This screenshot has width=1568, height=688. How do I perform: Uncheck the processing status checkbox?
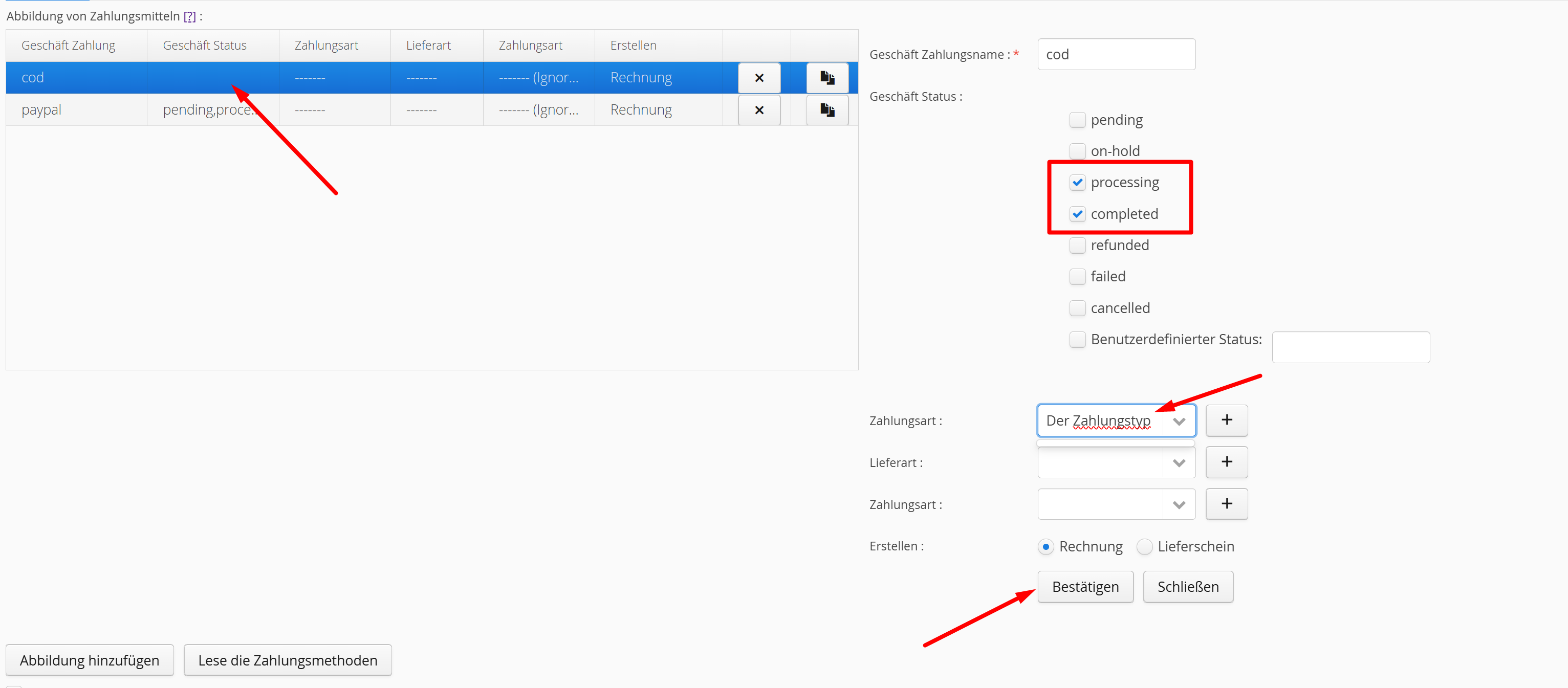point(1077,183)
